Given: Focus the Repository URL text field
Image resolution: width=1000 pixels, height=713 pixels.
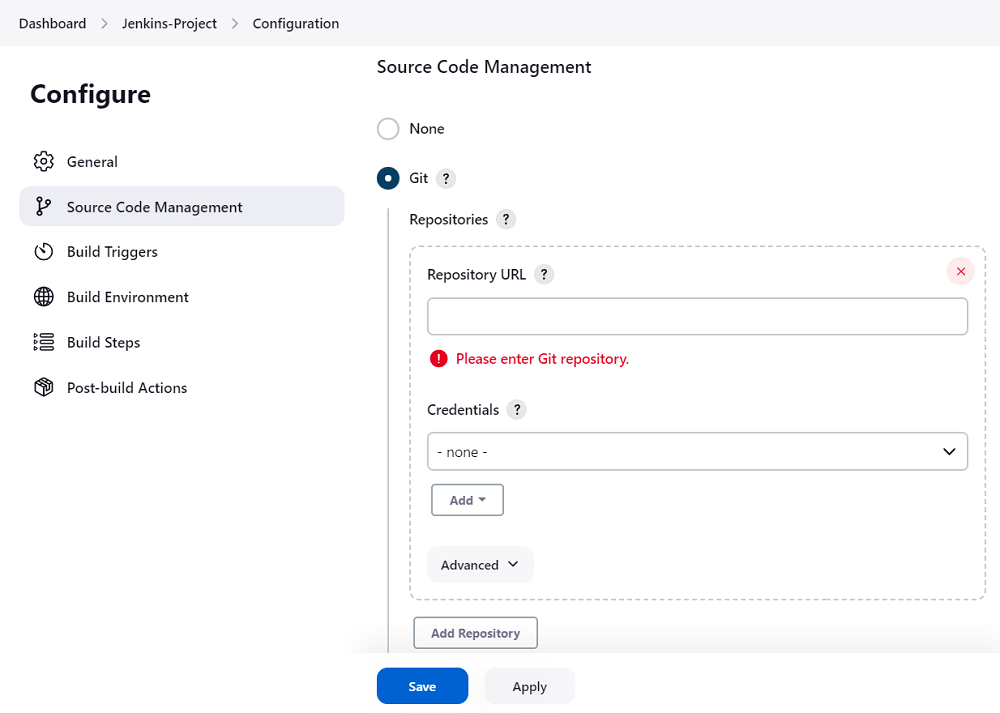Looking at the screenshot, I should [x=697, y=316].
